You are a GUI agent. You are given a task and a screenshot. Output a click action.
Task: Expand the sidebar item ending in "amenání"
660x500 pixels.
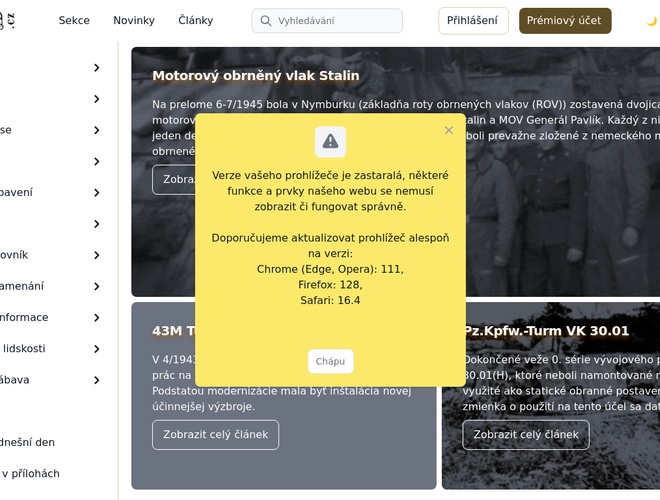click(x=97, y=286)
